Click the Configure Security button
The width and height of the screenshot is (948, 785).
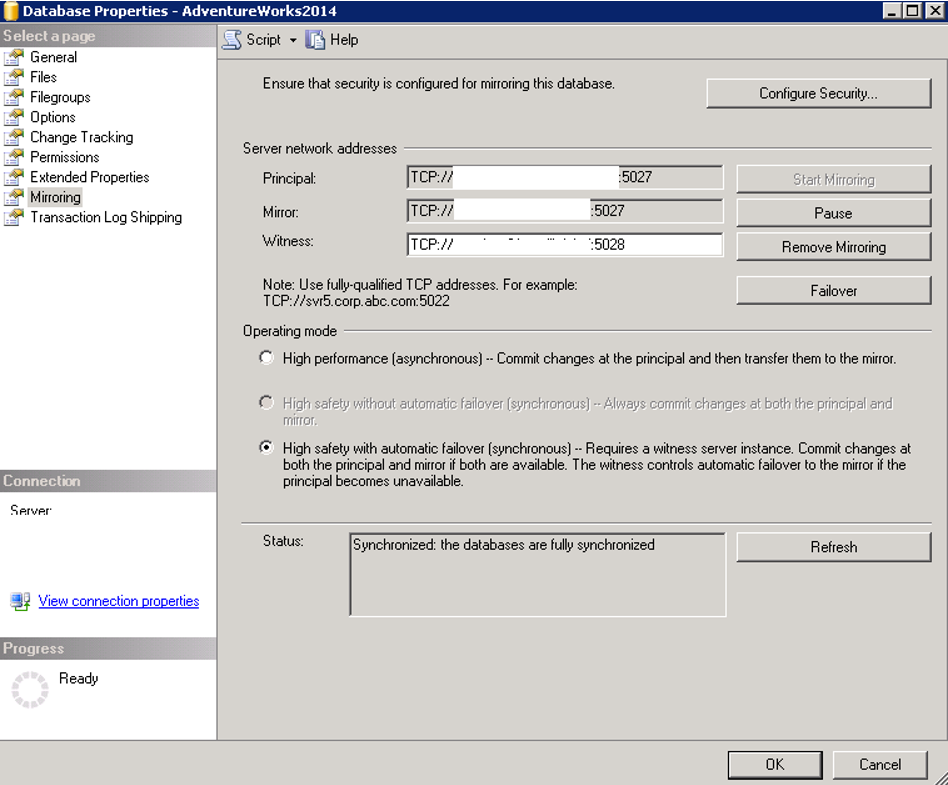pyautogui.click(x=819, y=94)
